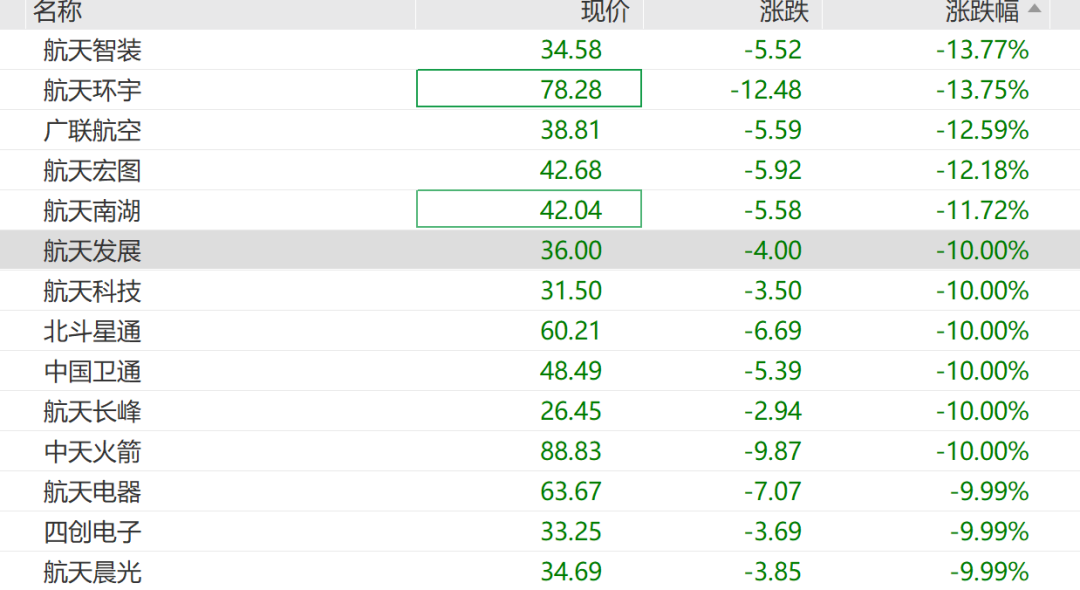
Task: Select 中天火箭 stock name
Action: [92, 451]
